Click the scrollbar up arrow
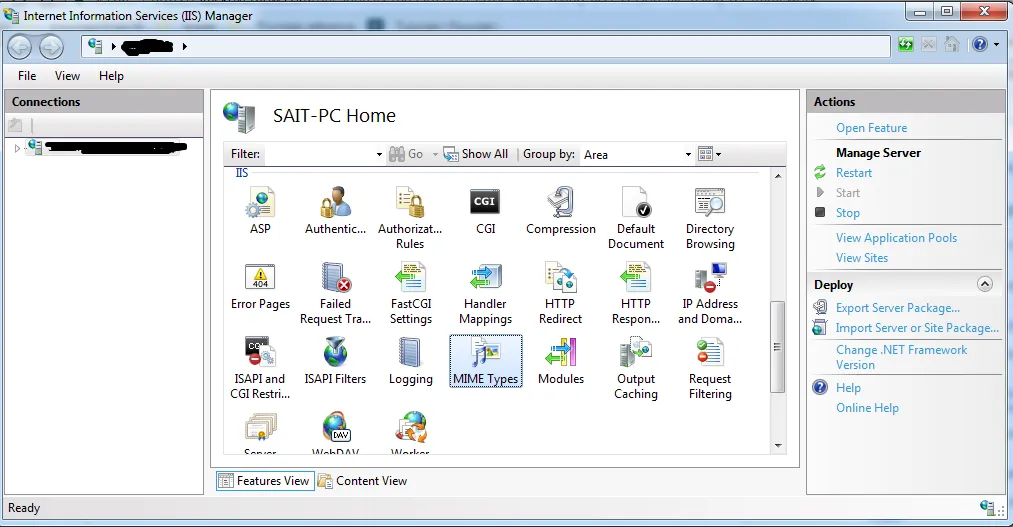Viewport: 1013px width, 527px height. pyautogui.click(x=778, y=176)
